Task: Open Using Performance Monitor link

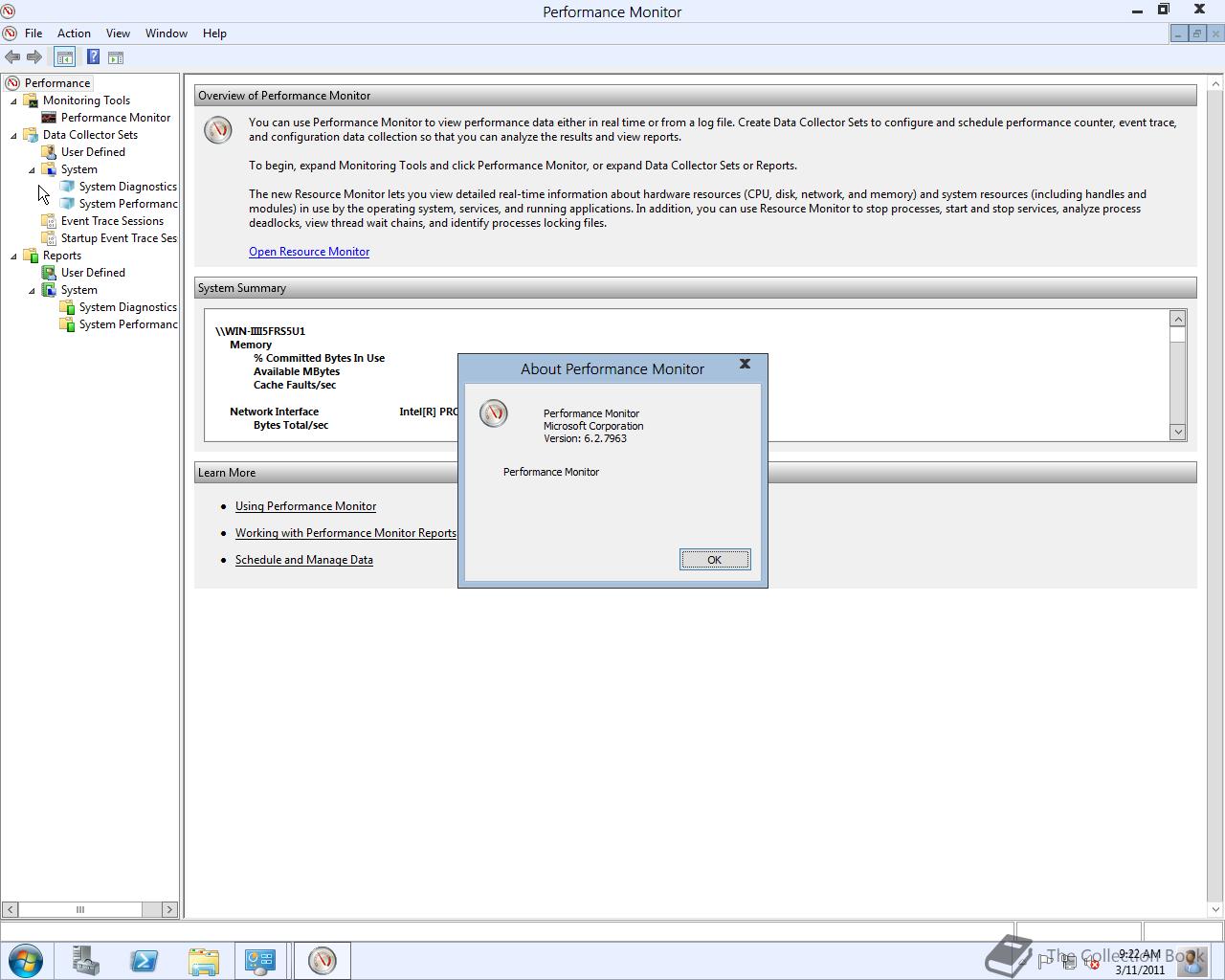Action: coord(305,506)
